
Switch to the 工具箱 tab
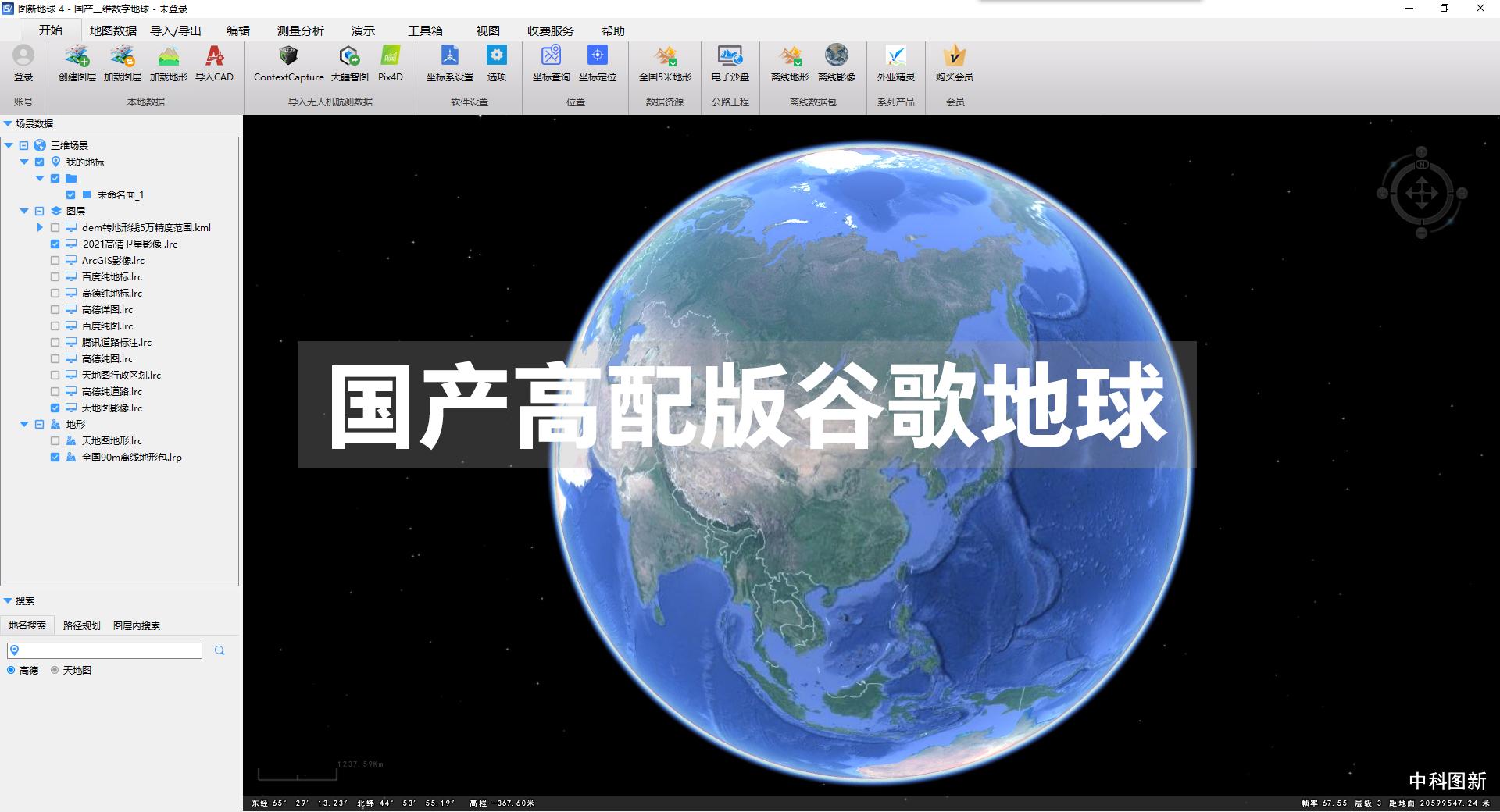click(x=425, y=30)
